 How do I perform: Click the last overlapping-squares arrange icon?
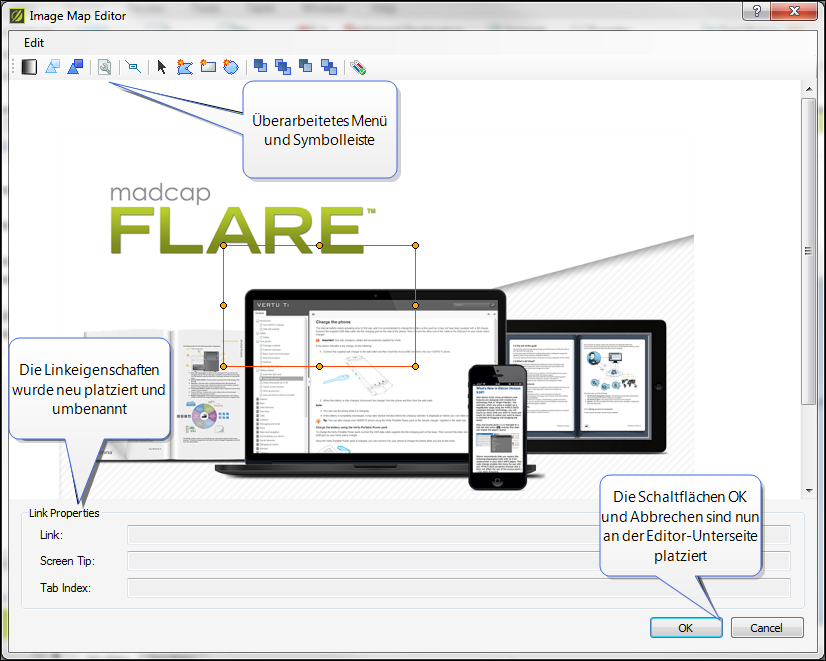(x=329, y=67)
